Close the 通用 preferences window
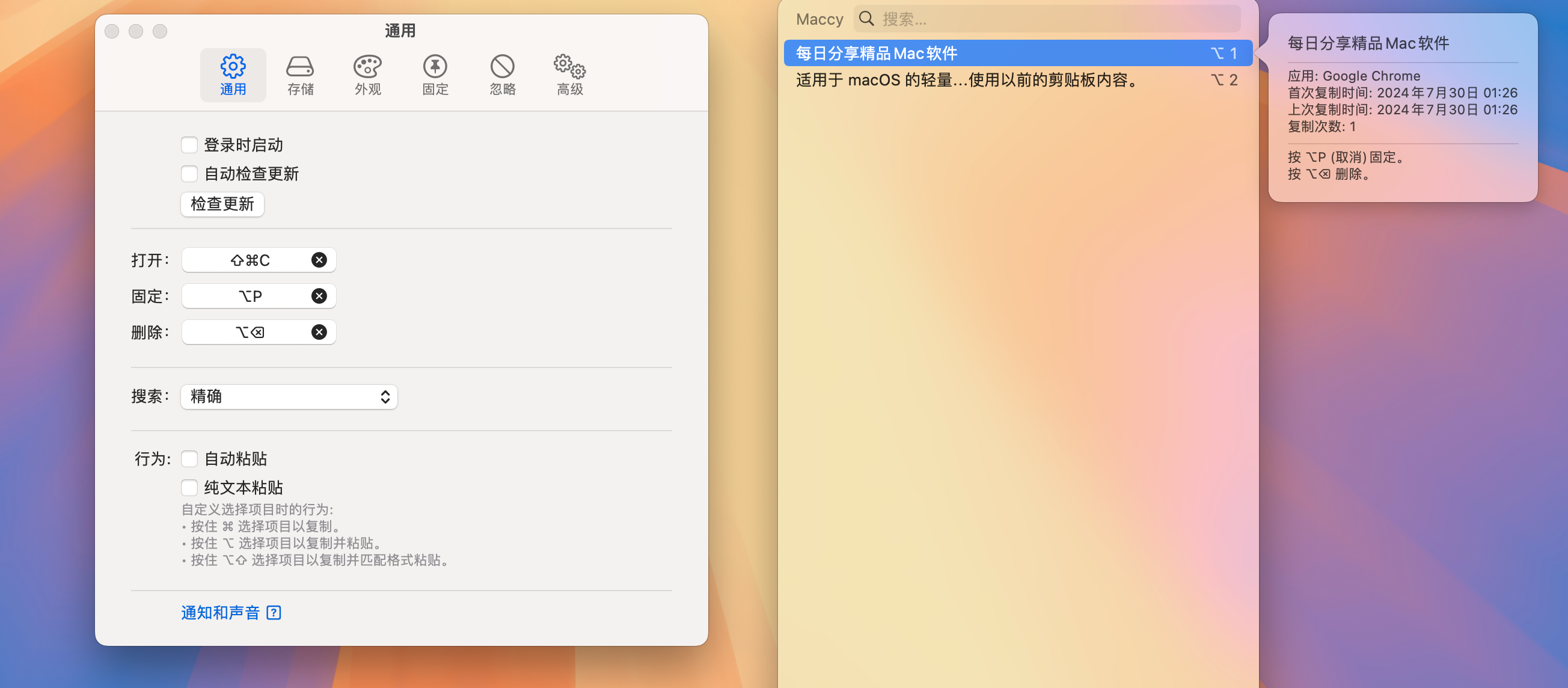The width and height of the screenshot is (1568, 688). tap(112, 31)
